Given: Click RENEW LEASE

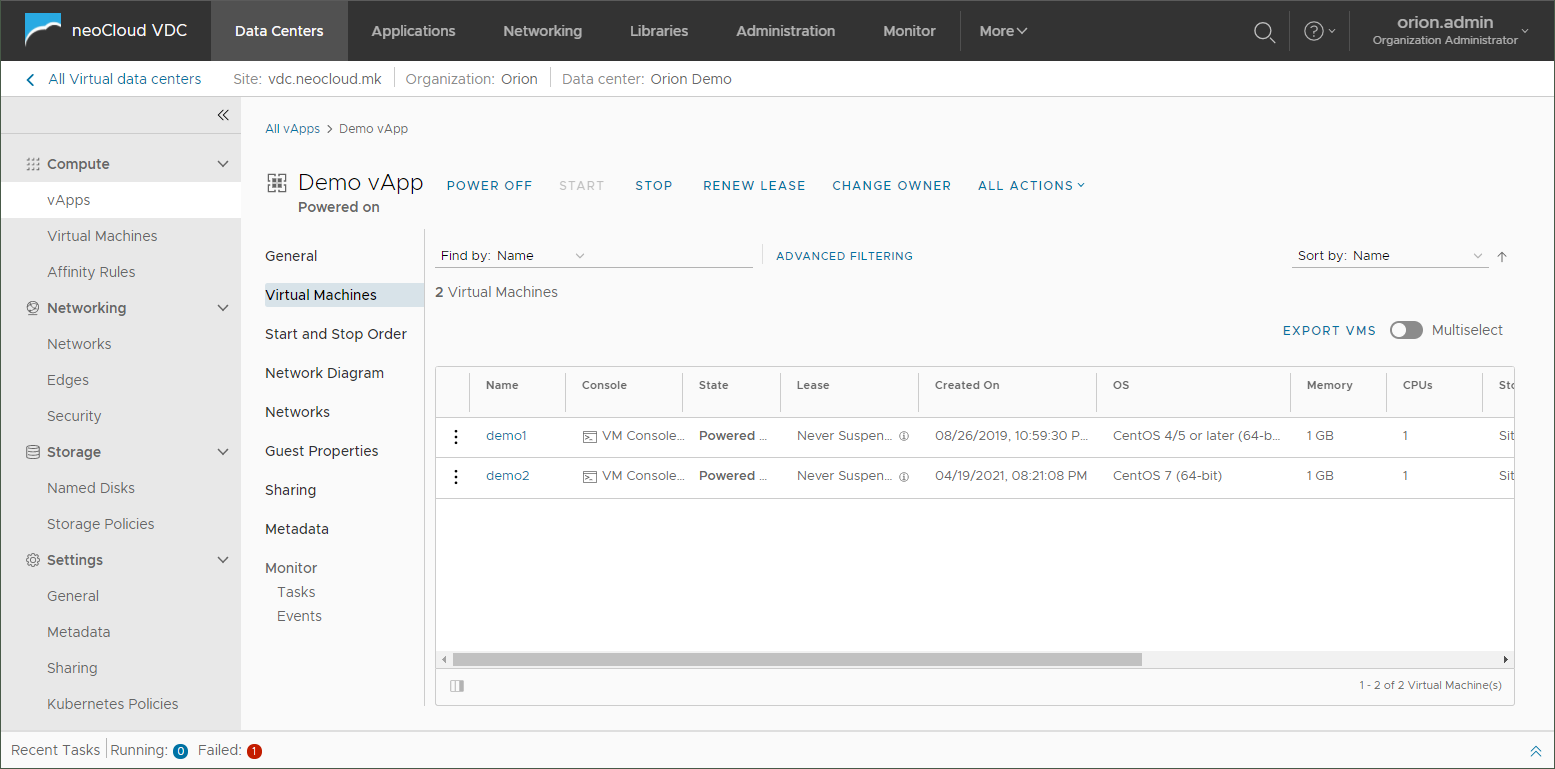Looking at the screenshot, I should coord(754,186).
